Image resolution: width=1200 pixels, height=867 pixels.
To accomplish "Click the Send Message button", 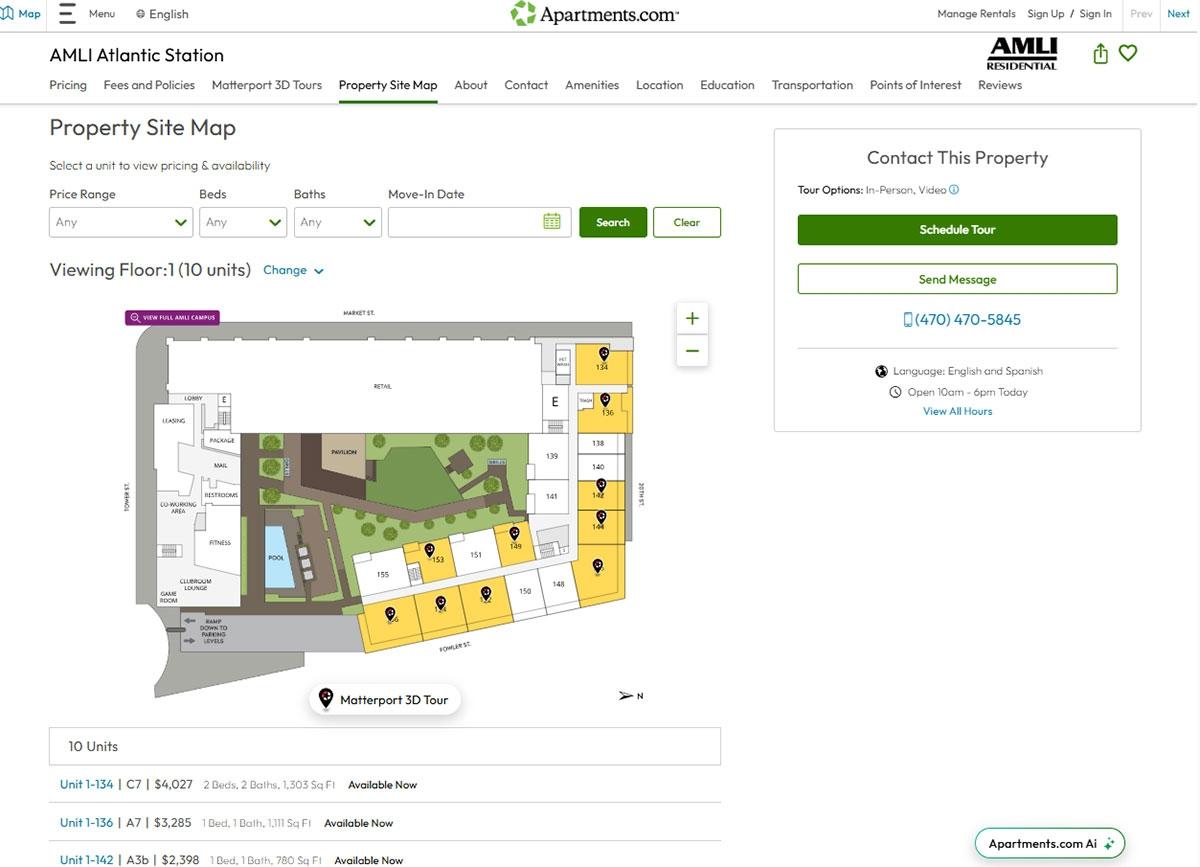I will click(x=957, y=279).
